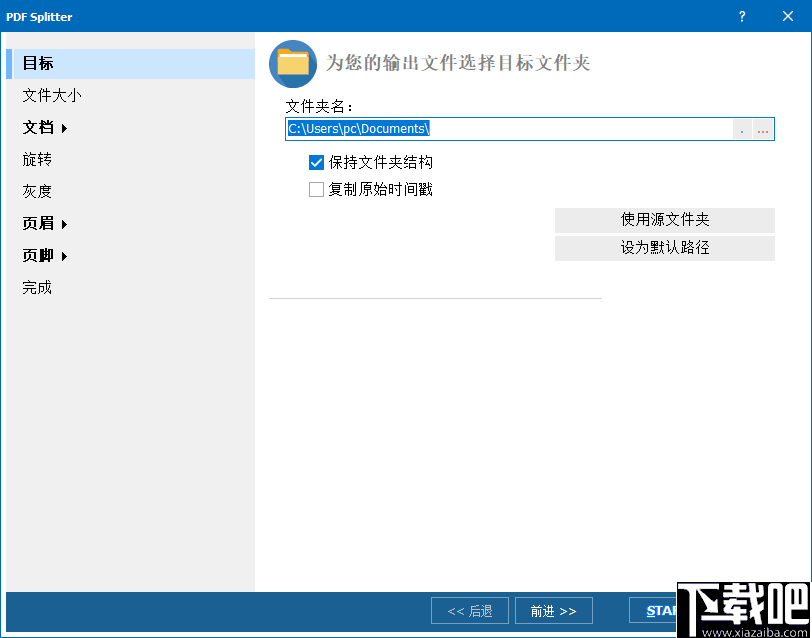Click the small dot button beside browse
The image size is (812, 638).
(741, 129)
